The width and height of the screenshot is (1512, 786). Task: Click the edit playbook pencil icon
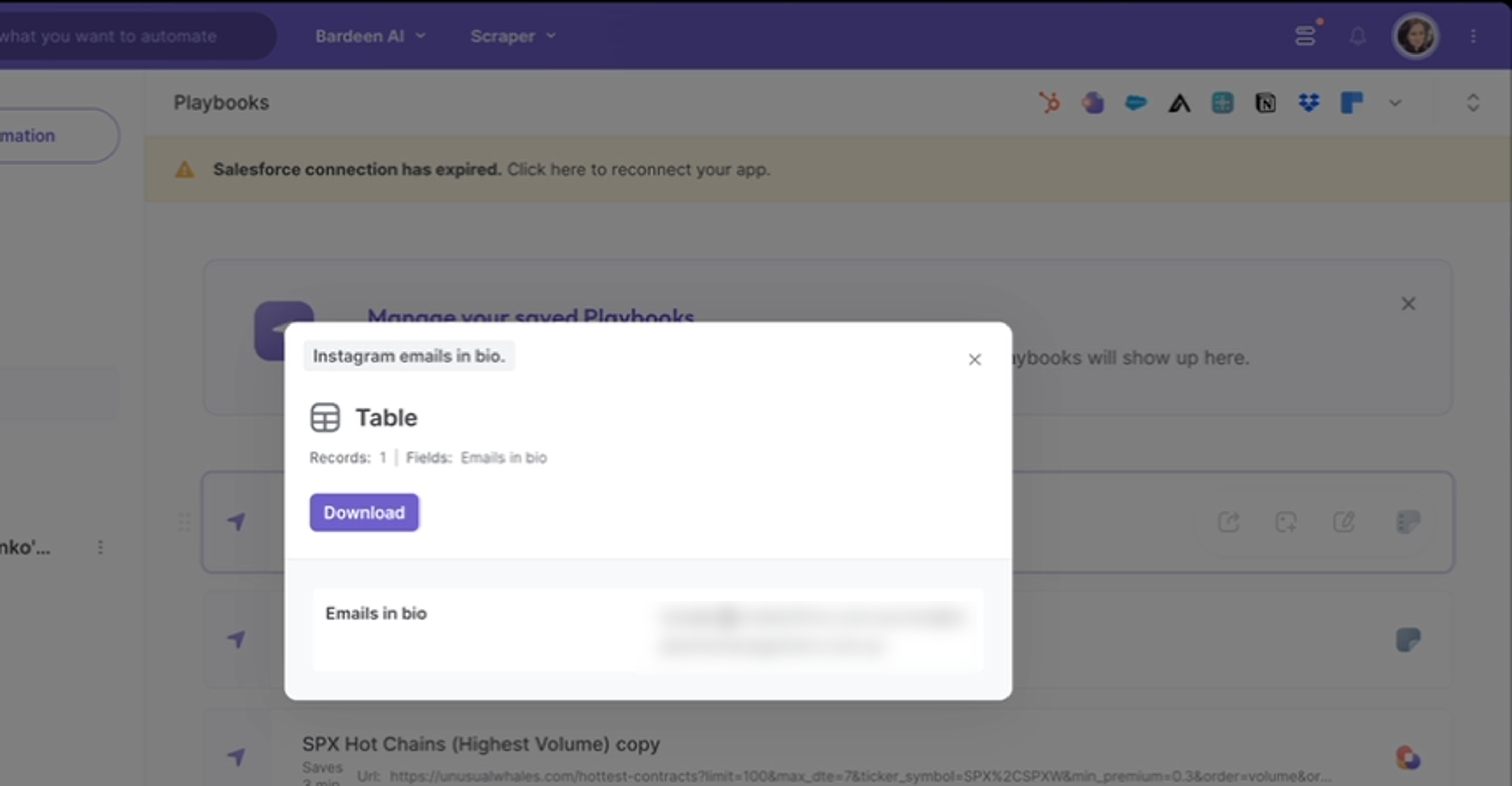[1344, 522]
